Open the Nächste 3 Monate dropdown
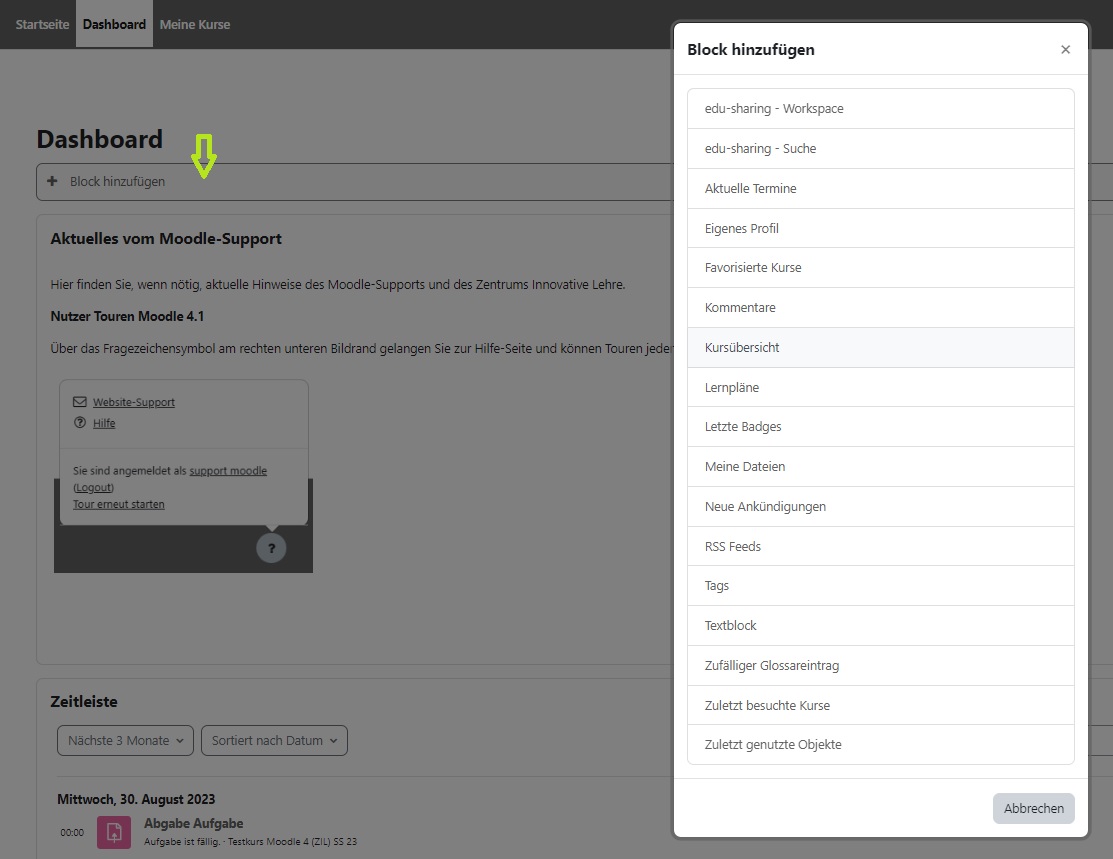Image resolution: width=1113 pixels, height=859 pixels. coord(126,741)
